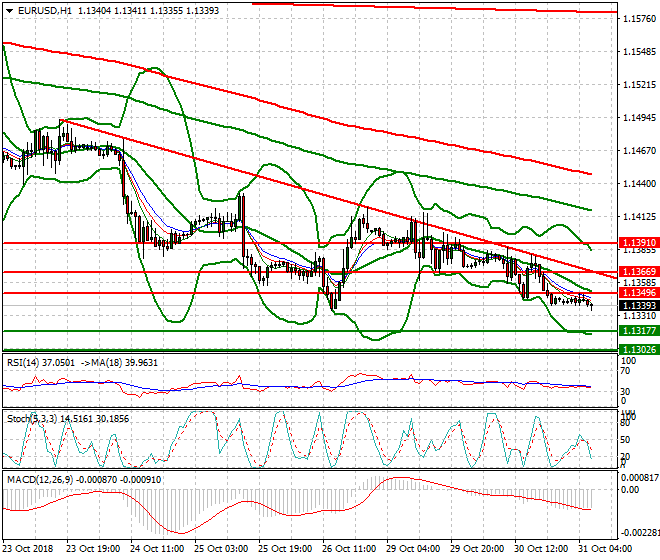Select the 1.15215 price axis value
Image resolution: width=660 pixels, height=560 pixels.
(639, 85)
